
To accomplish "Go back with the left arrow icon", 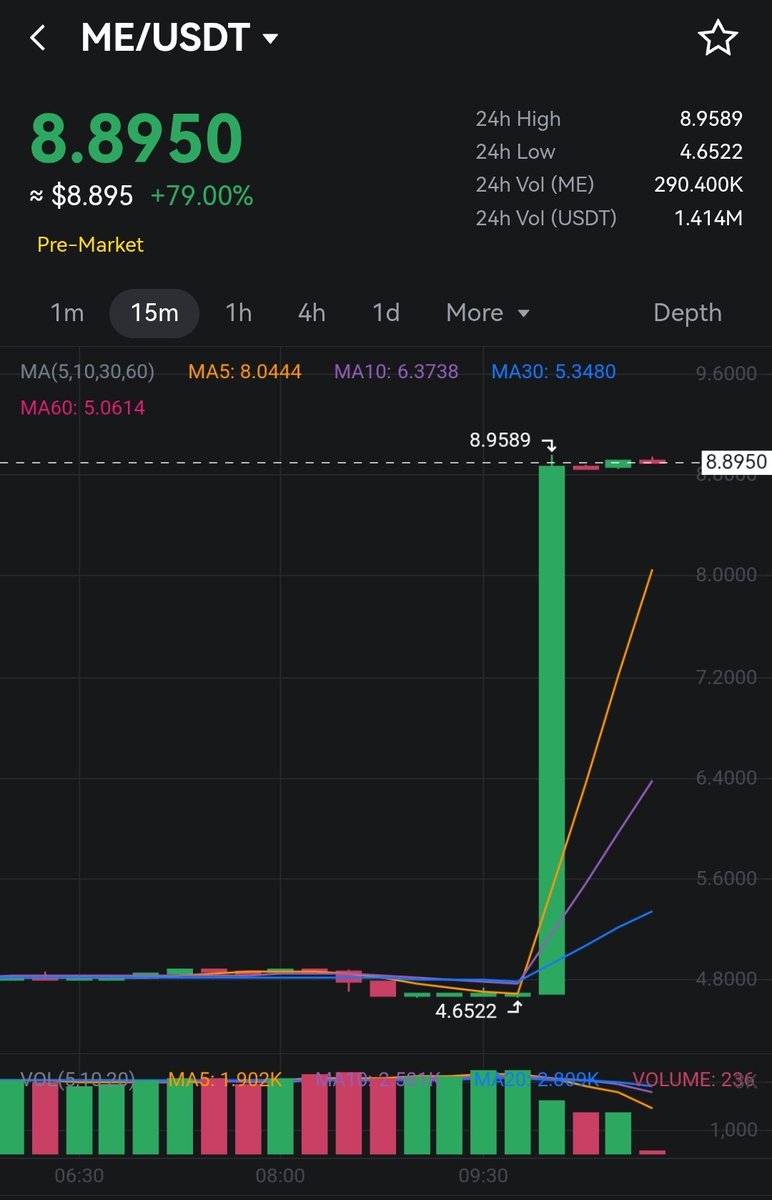I will coord(38,39).
